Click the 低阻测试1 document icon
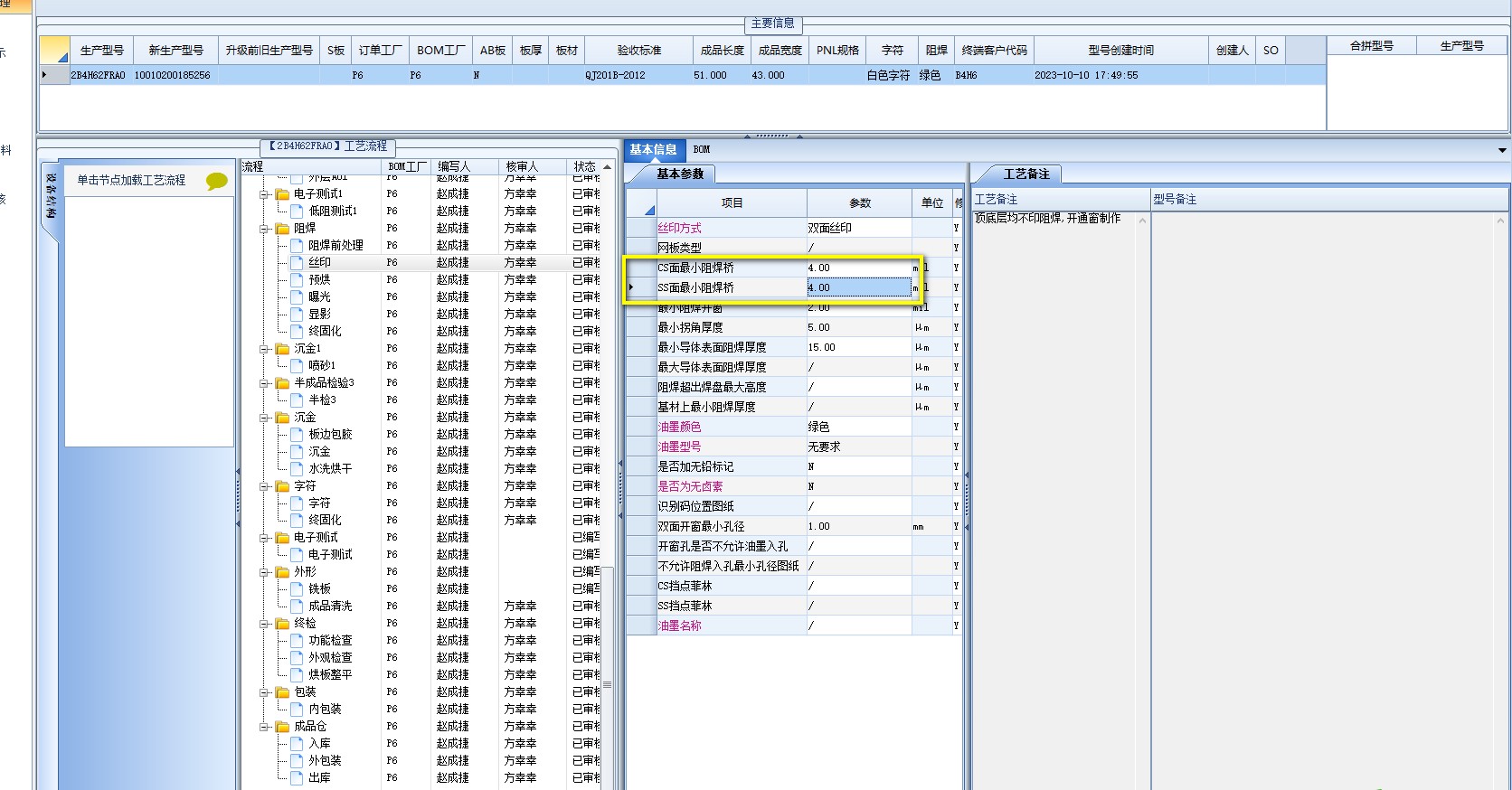1512x790 pixels. coord(297,211)
